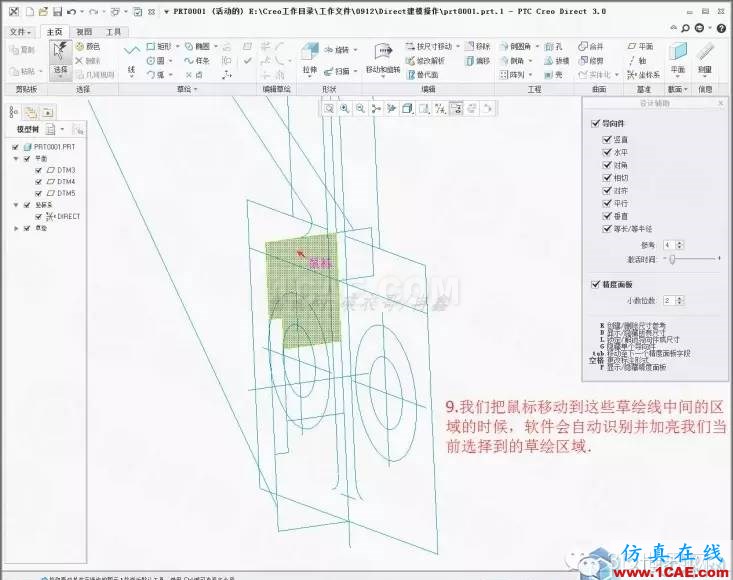Switch to the 视图 view tab
This screenshot has height=580, width=733.
click(84, 32)
